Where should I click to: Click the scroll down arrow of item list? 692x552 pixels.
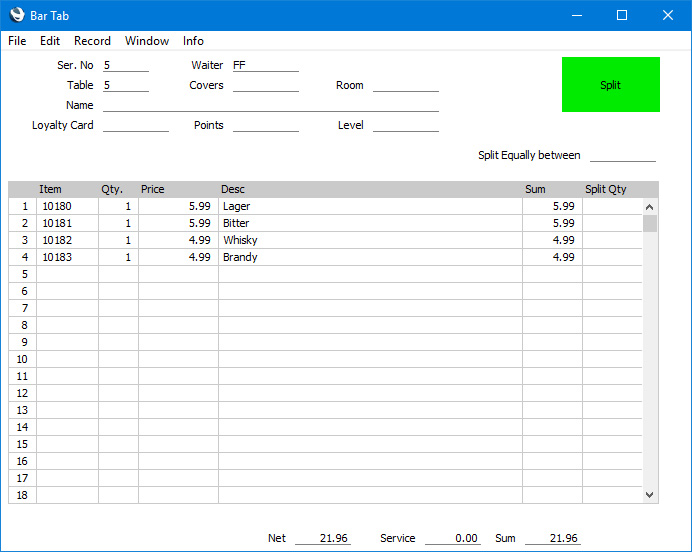tap(649, 495)
